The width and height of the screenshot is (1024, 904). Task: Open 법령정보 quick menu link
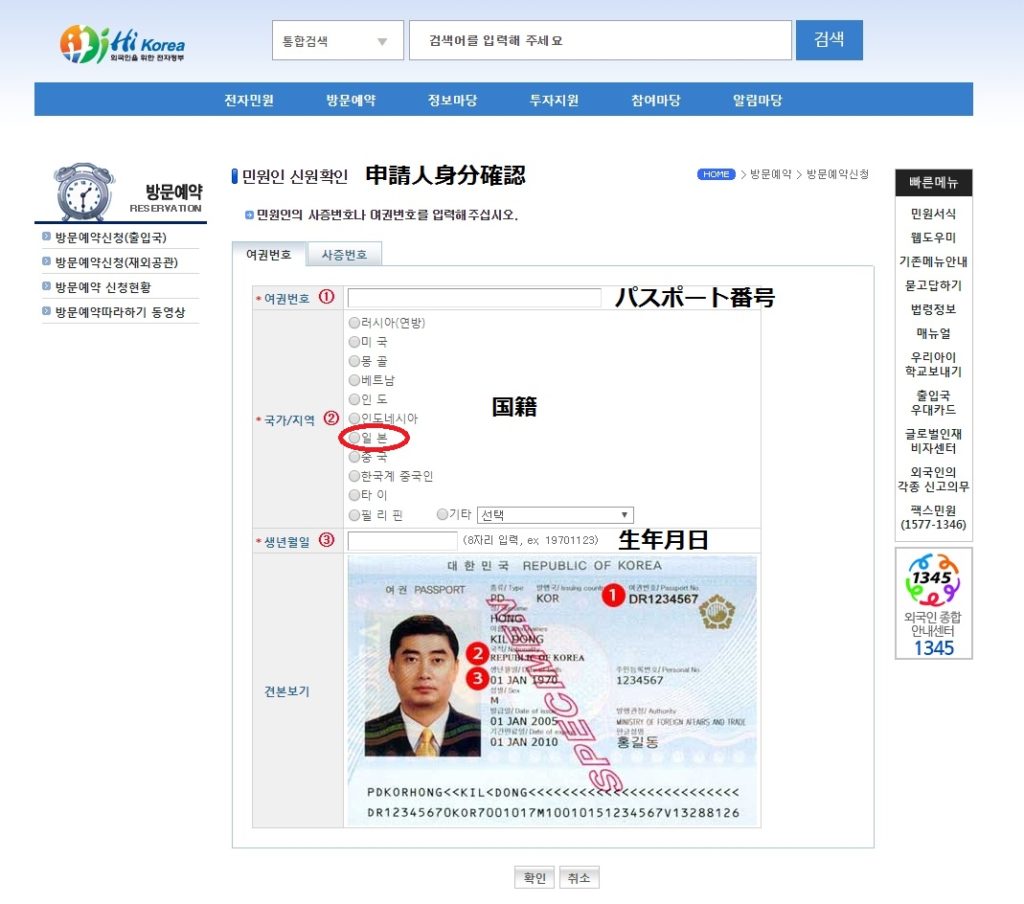(x=933, y=309)
